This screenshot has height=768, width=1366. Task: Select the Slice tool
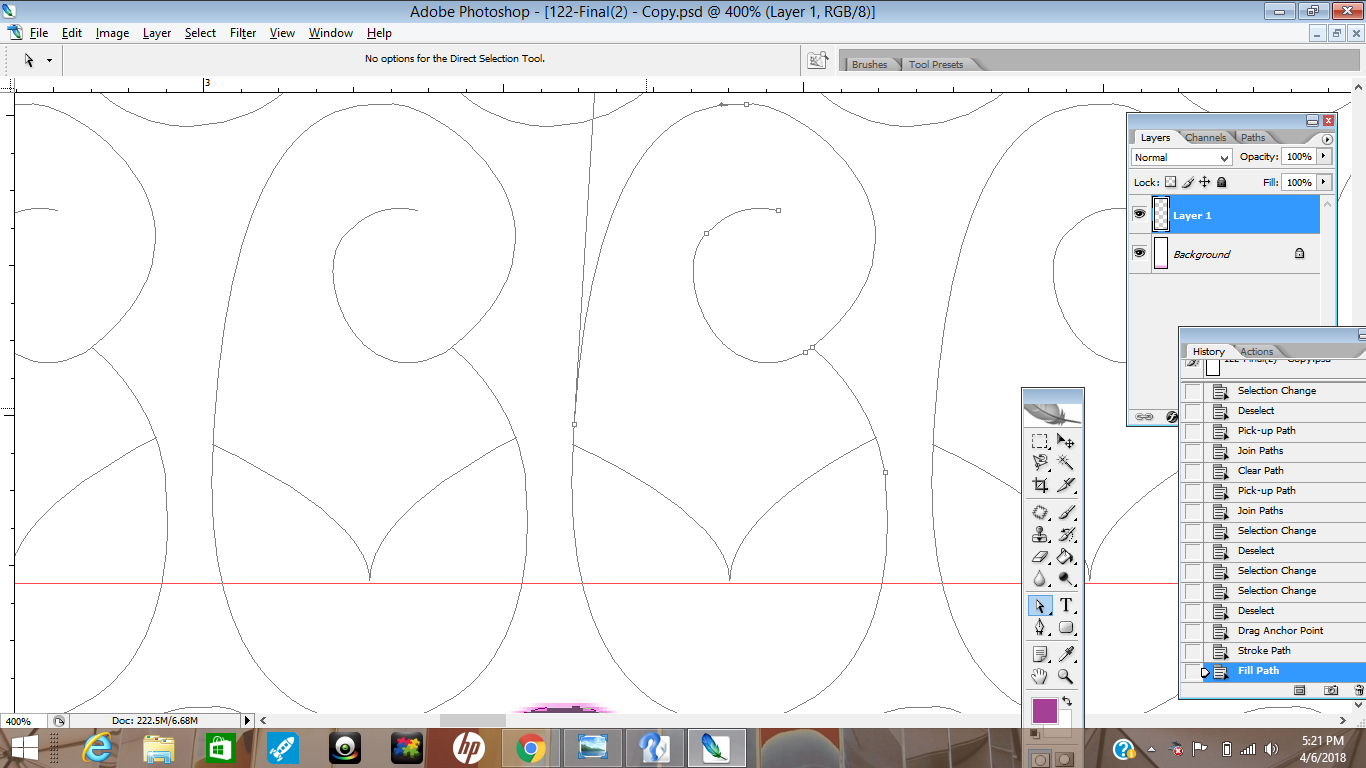coord(1066,485)
